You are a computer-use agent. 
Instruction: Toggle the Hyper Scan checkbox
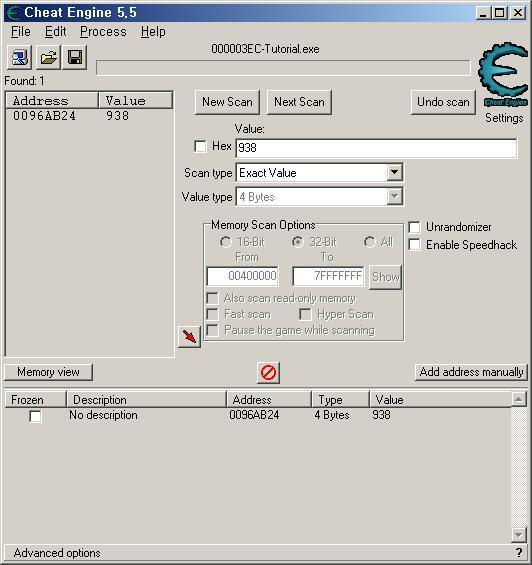pyautogui.click(x=305, y=314)
